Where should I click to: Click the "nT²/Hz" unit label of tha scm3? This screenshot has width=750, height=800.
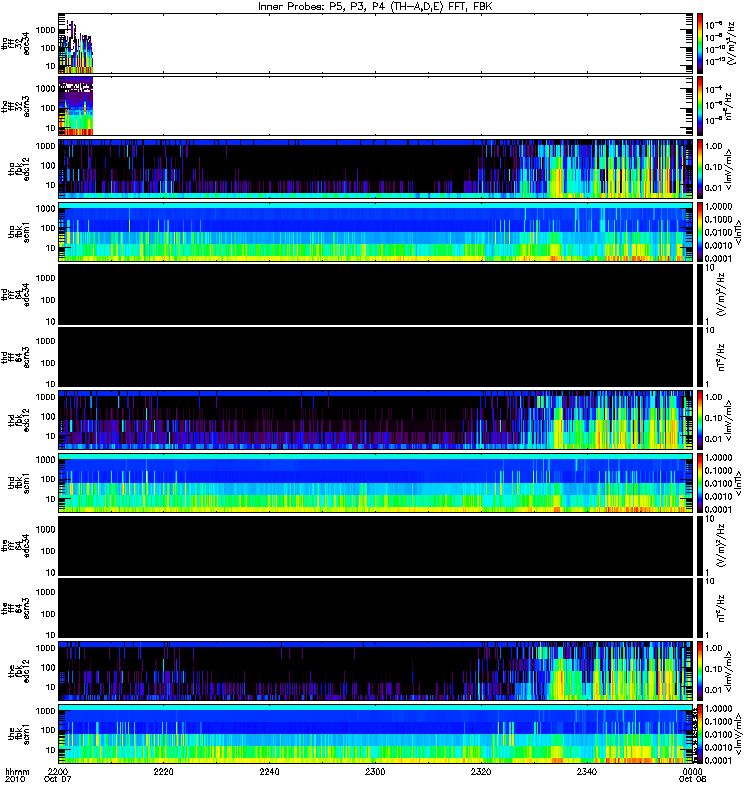click(x=726, y=106)
